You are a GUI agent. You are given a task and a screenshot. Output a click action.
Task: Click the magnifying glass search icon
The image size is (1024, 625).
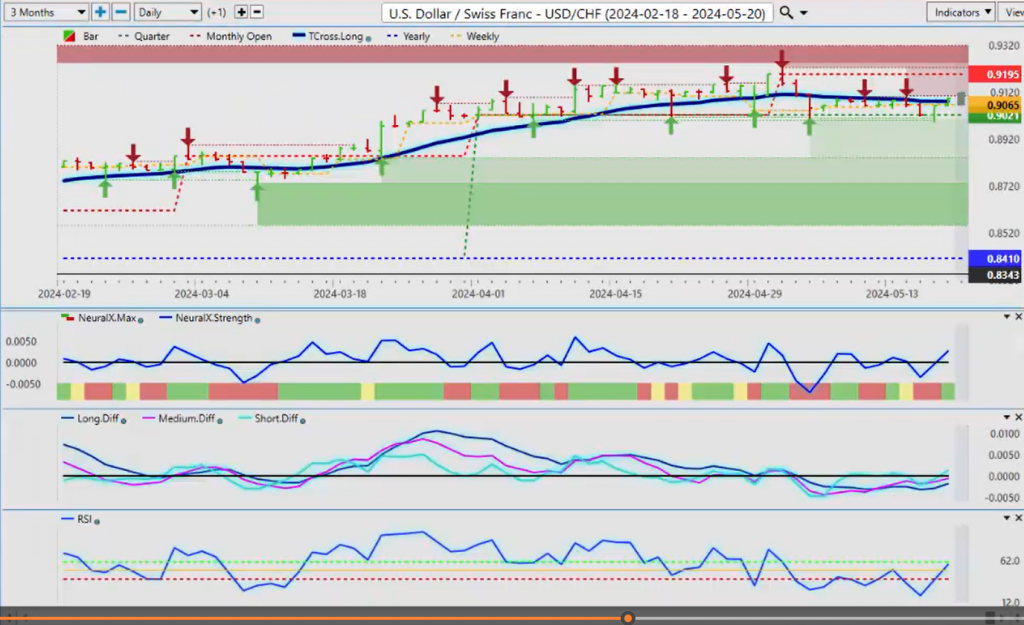[x=786, y=12]
